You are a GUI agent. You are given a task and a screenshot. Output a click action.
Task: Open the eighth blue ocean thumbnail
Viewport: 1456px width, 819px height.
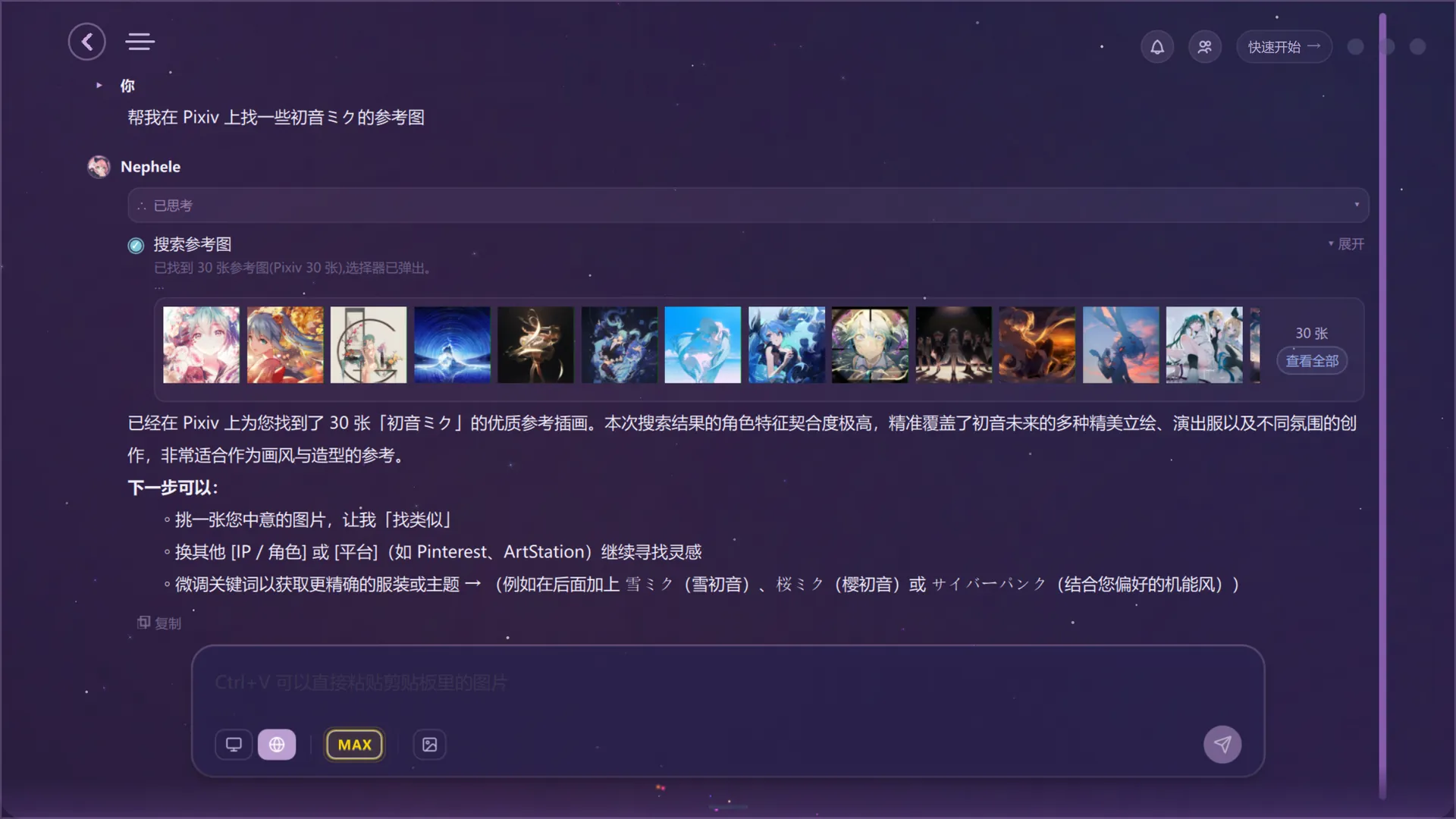coord(786,345)
